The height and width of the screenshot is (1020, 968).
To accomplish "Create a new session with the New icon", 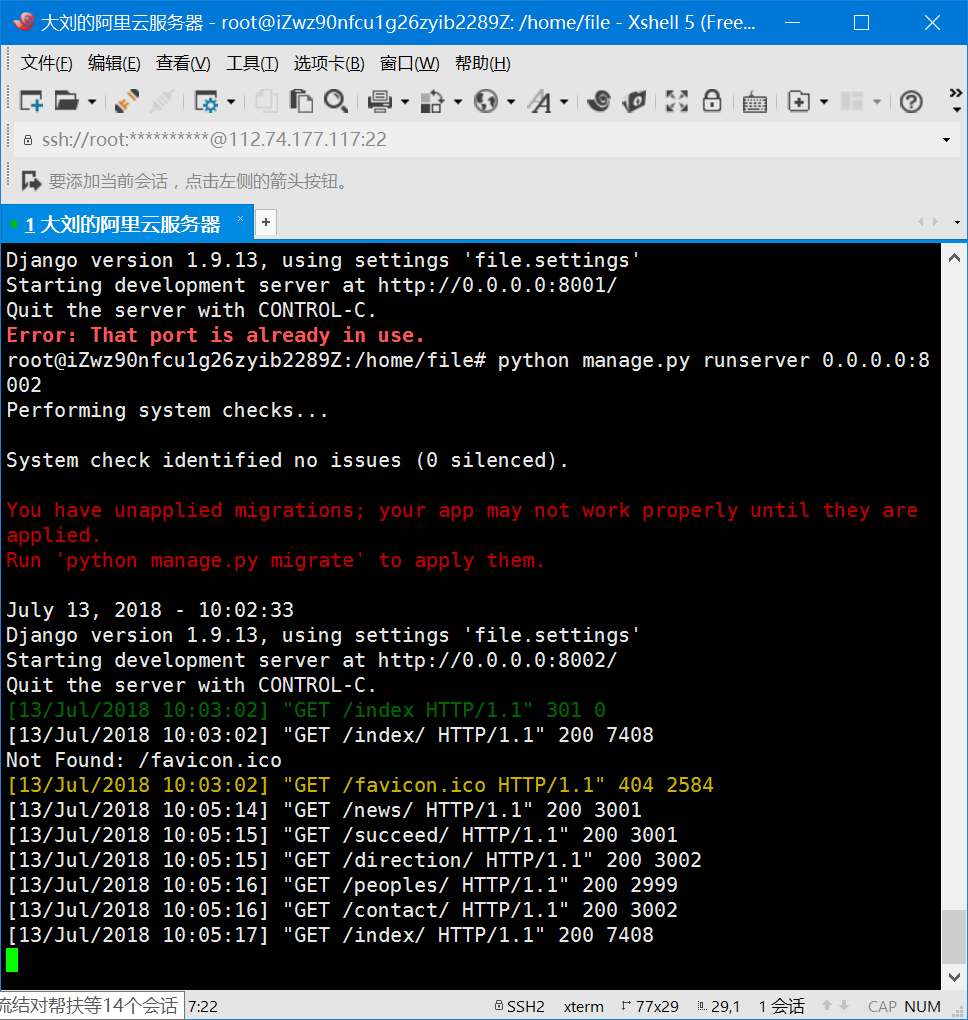I will click(x=31, y=101).
